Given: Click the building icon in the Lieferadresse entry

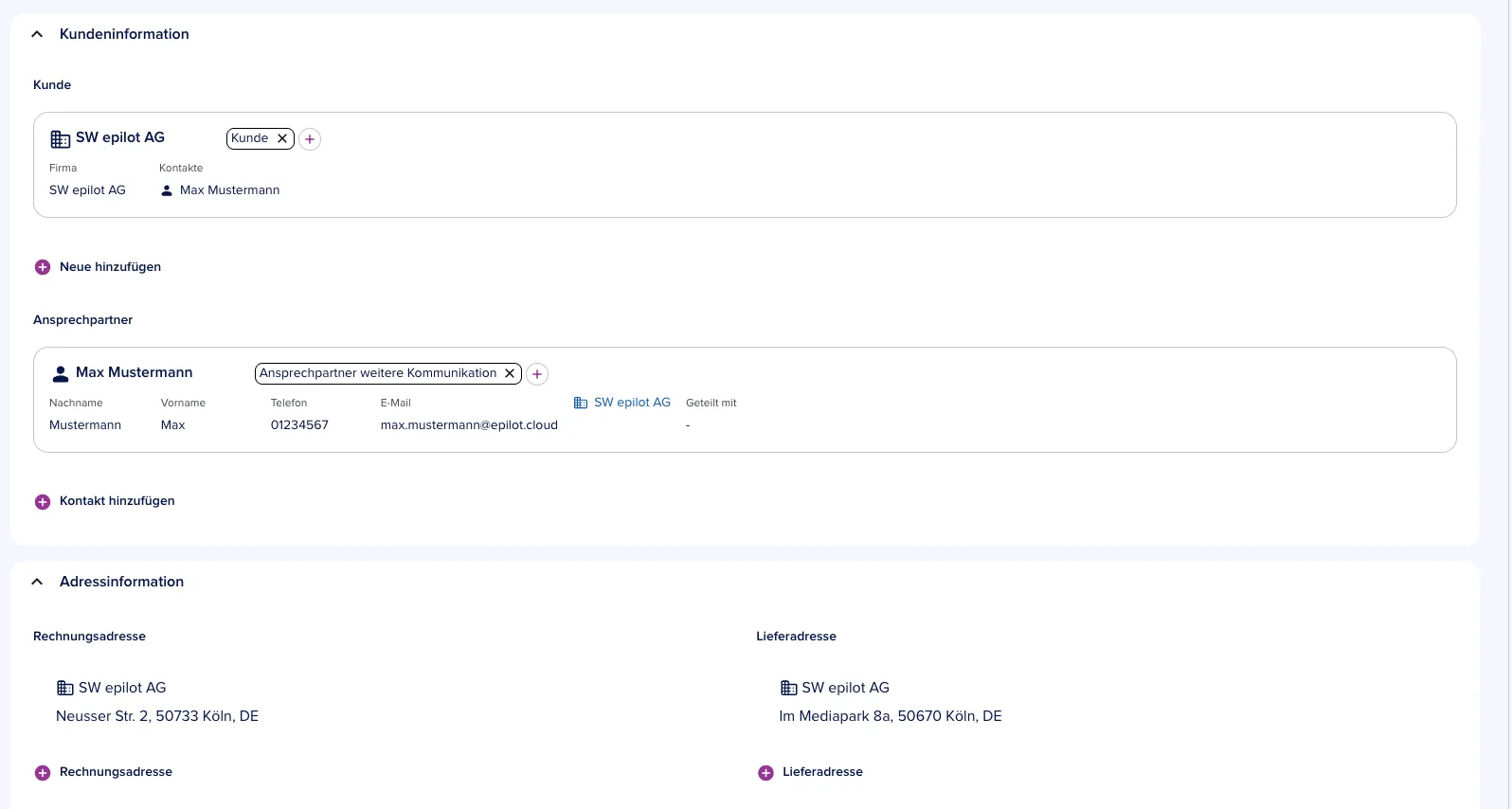Looking at the screenshot, I should [x=789, y=688].
